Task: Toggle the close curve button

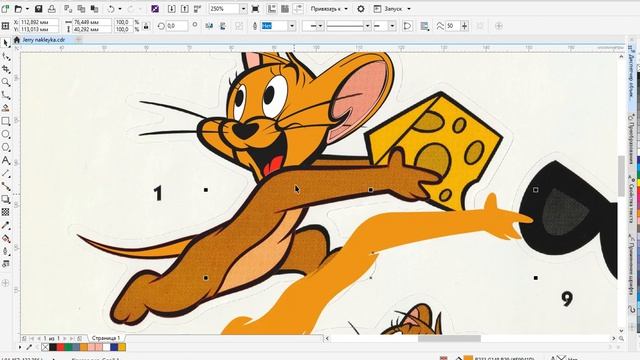Action: click(x=407, y=26)
